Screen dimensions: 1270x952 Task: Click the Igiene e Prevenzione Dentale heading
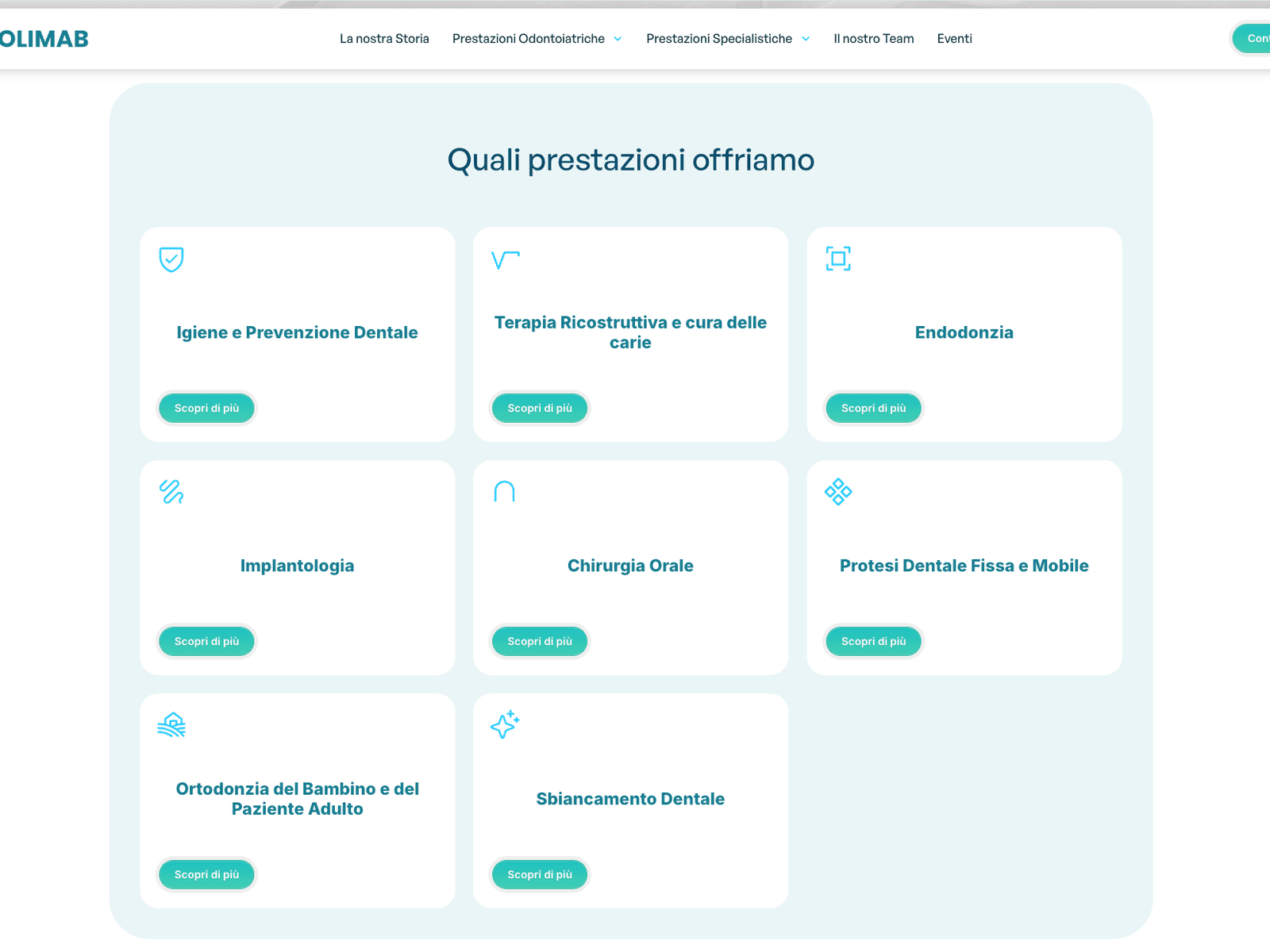[297, 332]
